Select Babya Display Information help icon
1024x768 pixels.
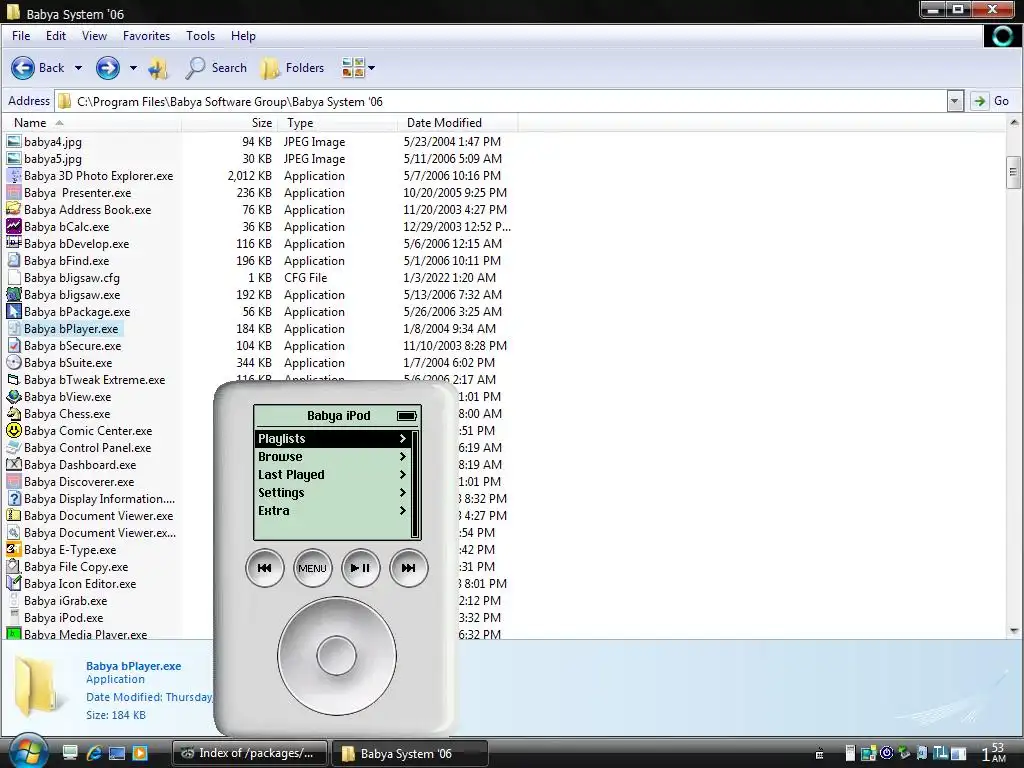click(x=14, y=498)
